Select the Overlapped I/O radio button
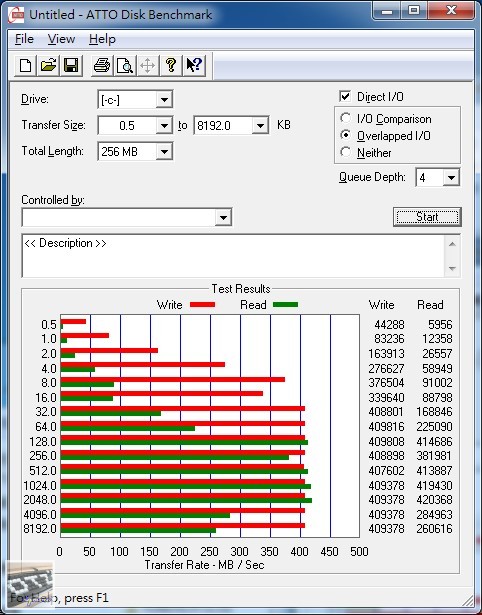 coord(346,135)
